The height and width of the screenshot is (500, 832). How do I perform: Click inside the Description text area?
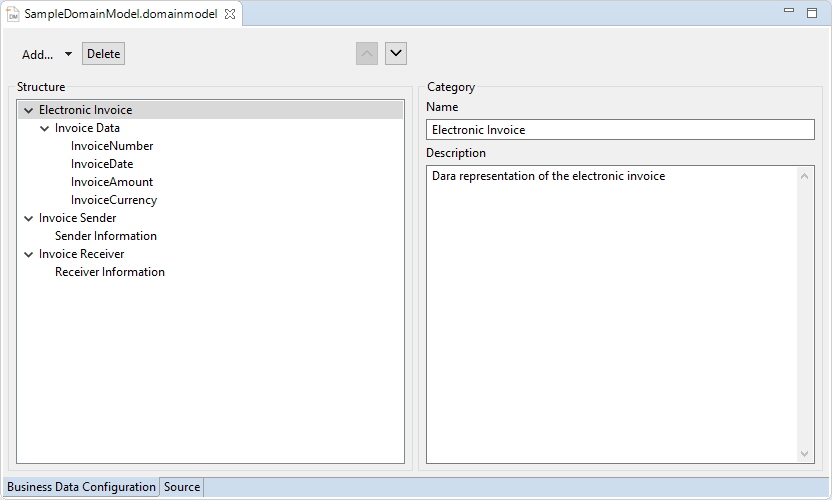(x=610, y=310)
